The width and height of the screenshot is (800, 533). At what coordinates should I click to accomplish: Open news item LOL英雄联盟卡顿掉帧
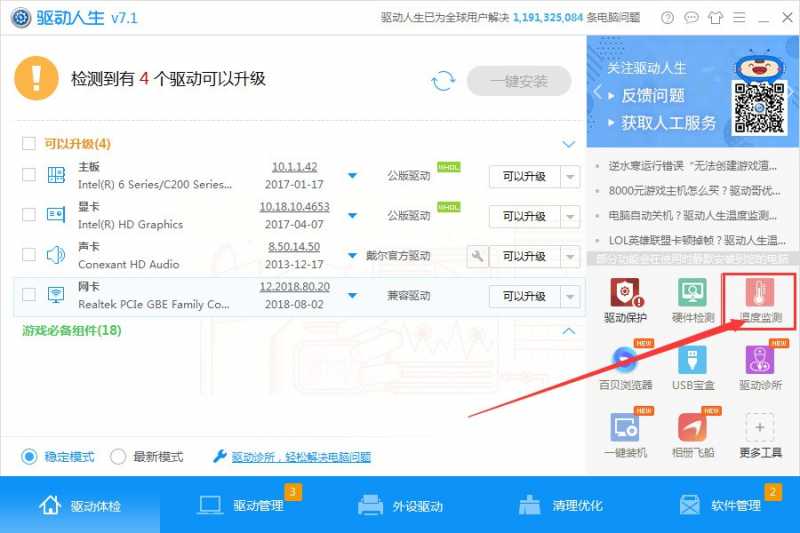coord(697,240)
